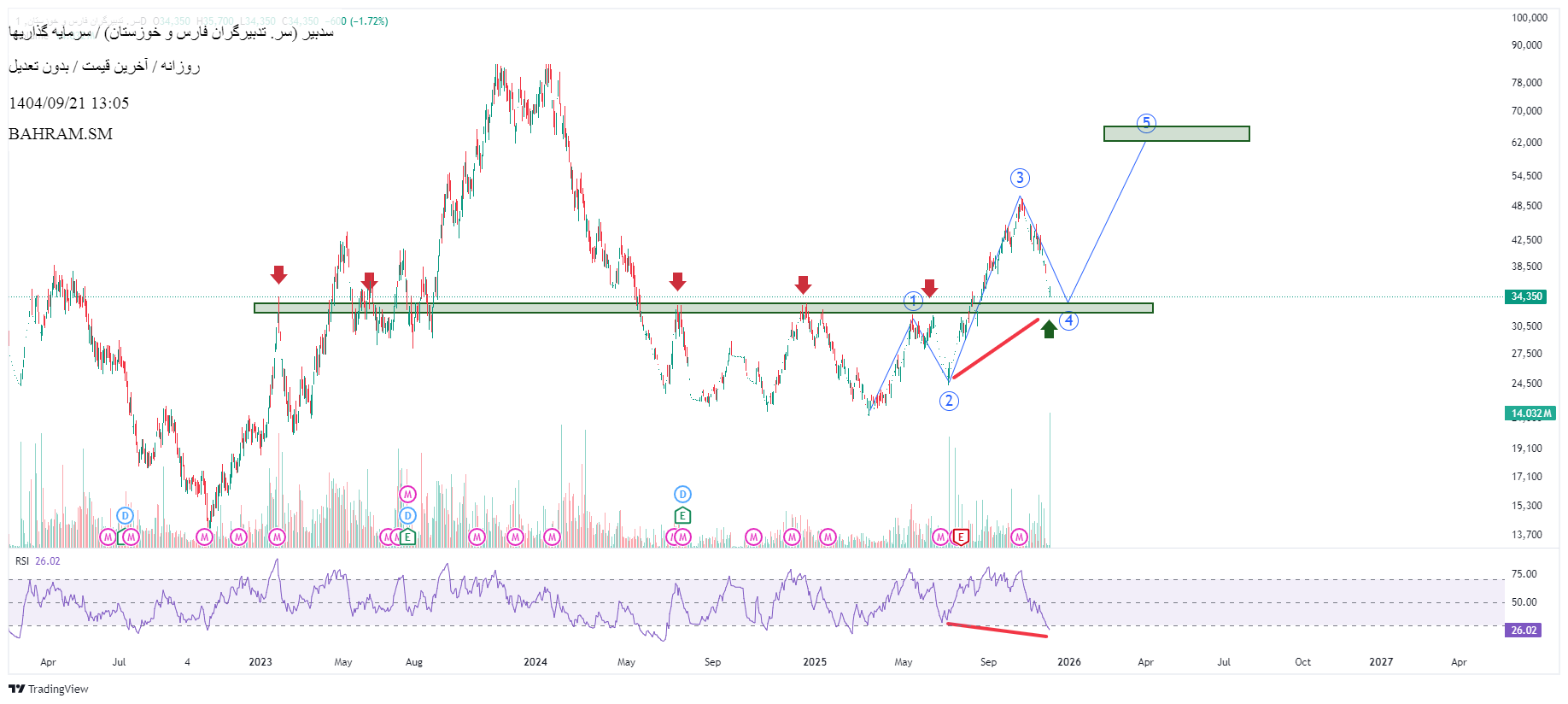
Task: Select the rightmost red down arrow near wave 1
Action: pos(929,288)
